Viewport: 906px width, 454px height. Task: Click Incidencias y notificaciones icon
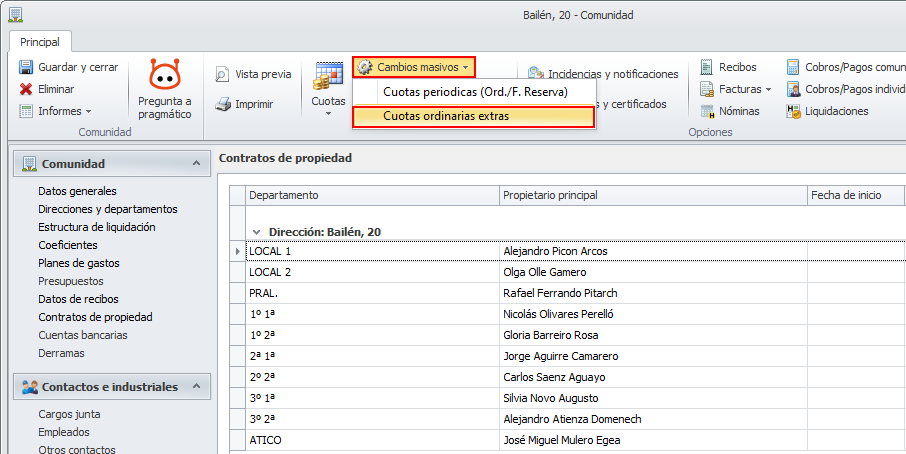pos(537,74)
